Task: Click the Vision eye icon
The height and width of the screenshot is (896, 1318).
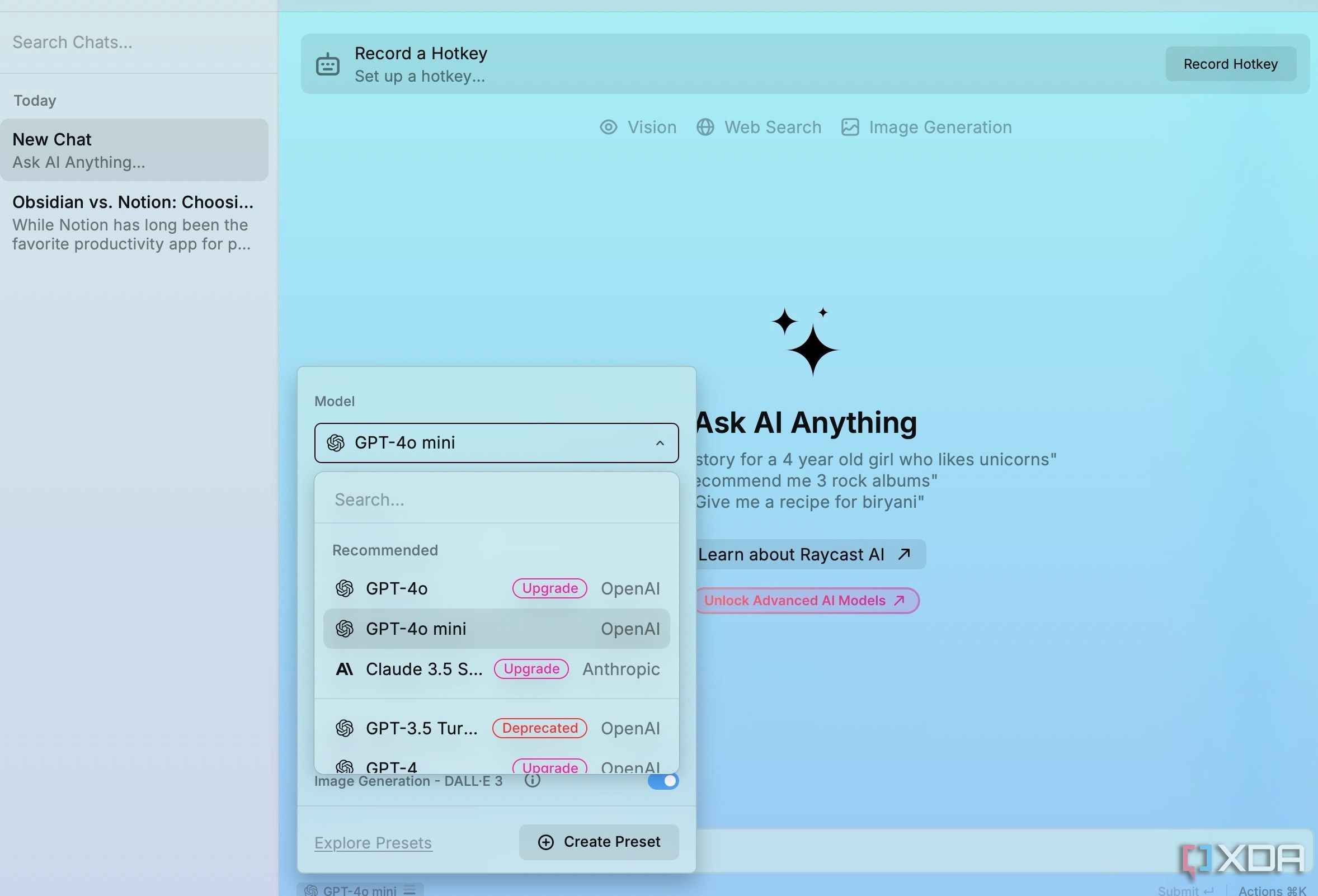Action: pos(609,127)
